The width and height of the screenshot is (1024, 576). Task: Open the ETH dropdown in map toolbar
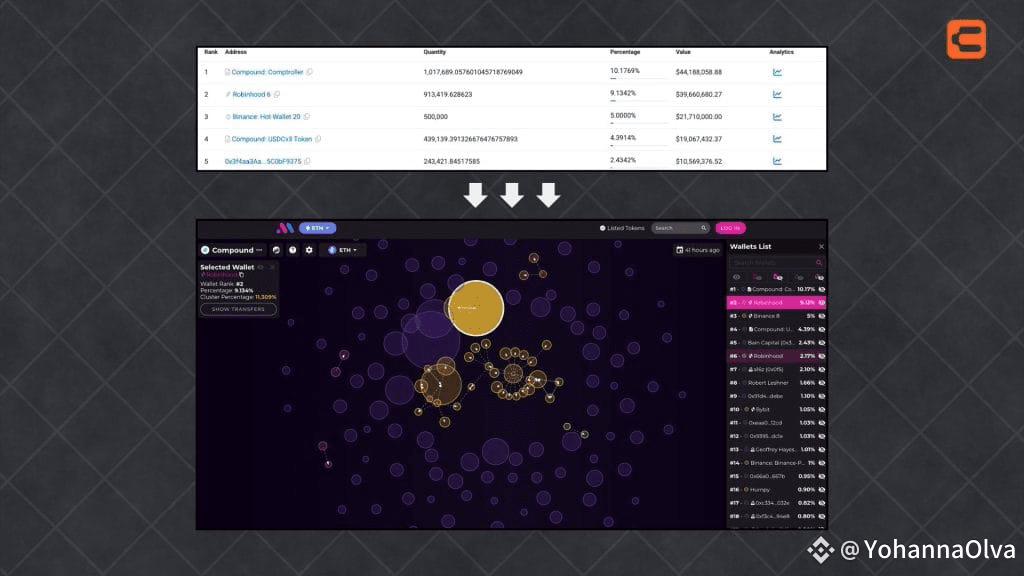[x=342, y=249]
